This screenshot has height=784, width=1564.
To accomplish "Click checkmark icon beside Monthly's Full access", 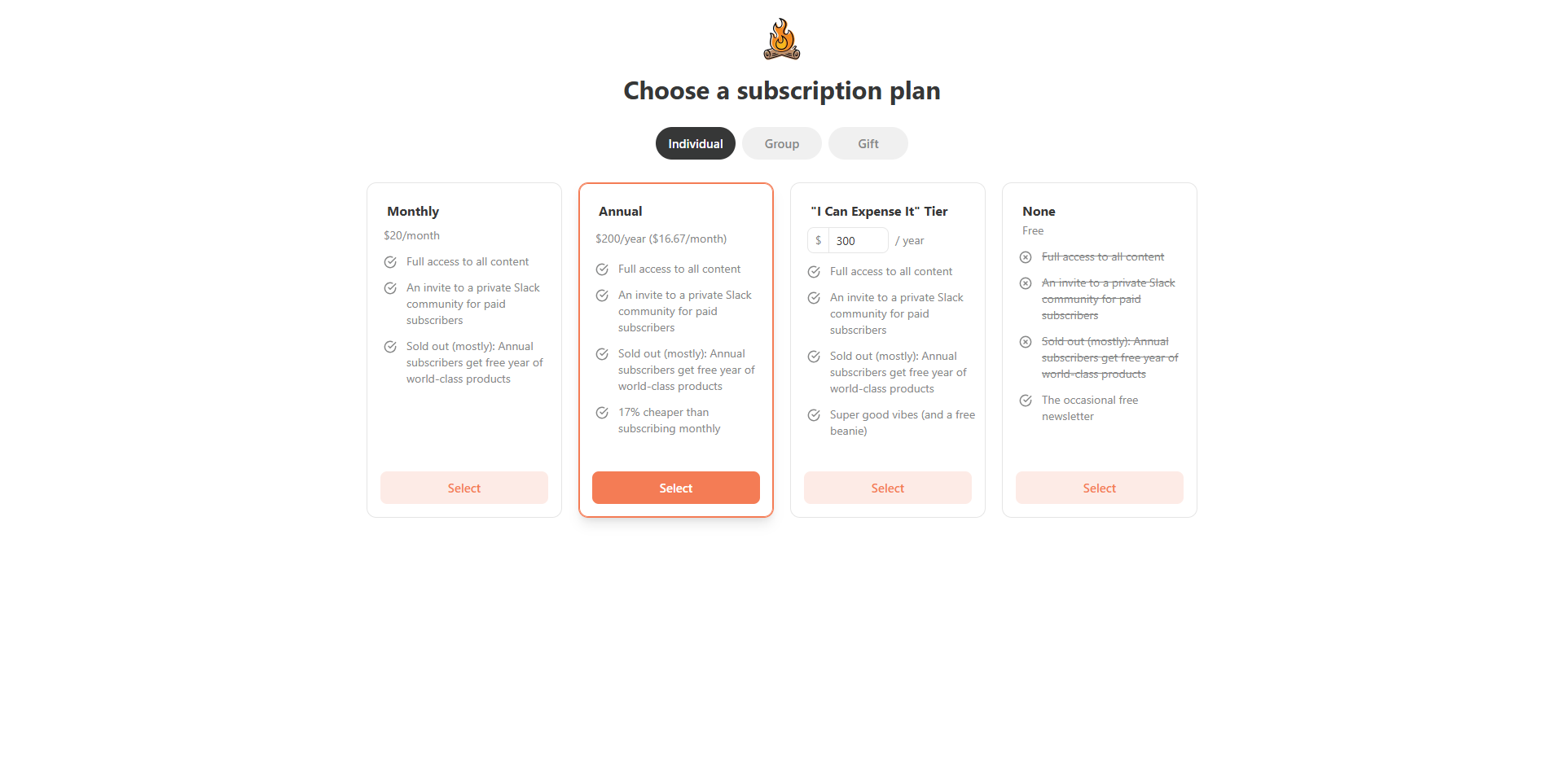I will tap(390, 262).
